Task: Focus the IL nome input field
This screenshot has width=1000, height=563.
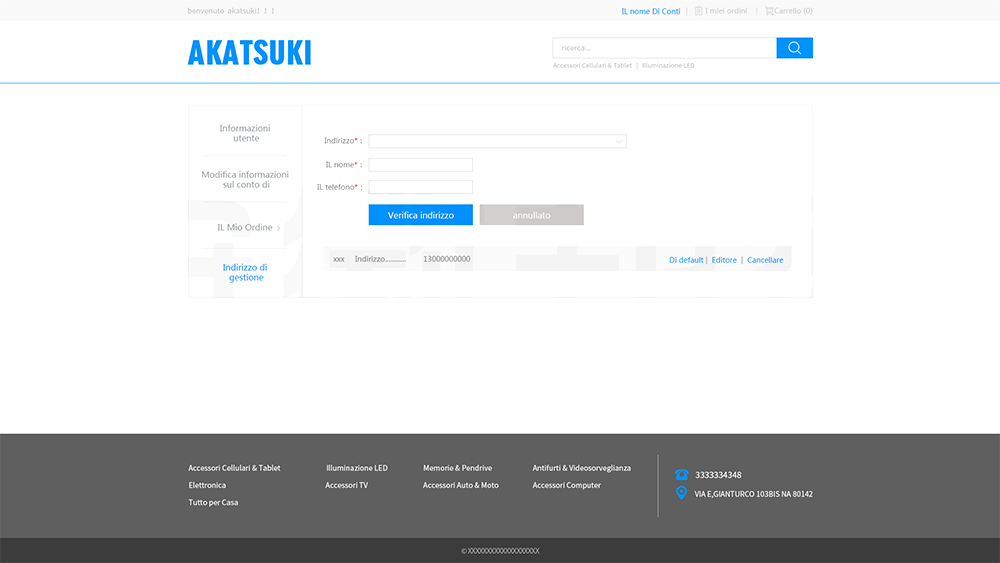Action: 420,165
